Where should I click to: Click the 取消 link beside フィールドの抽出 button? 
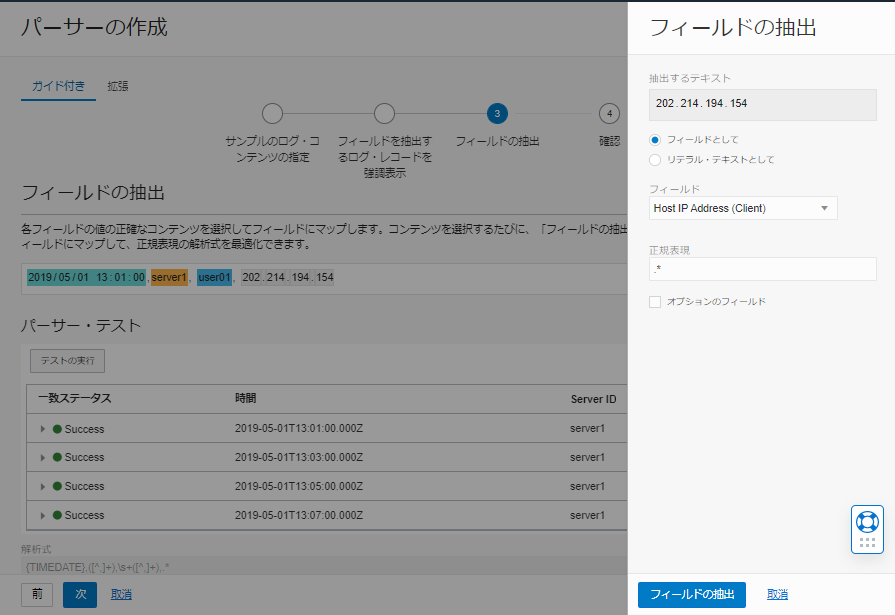777,593
